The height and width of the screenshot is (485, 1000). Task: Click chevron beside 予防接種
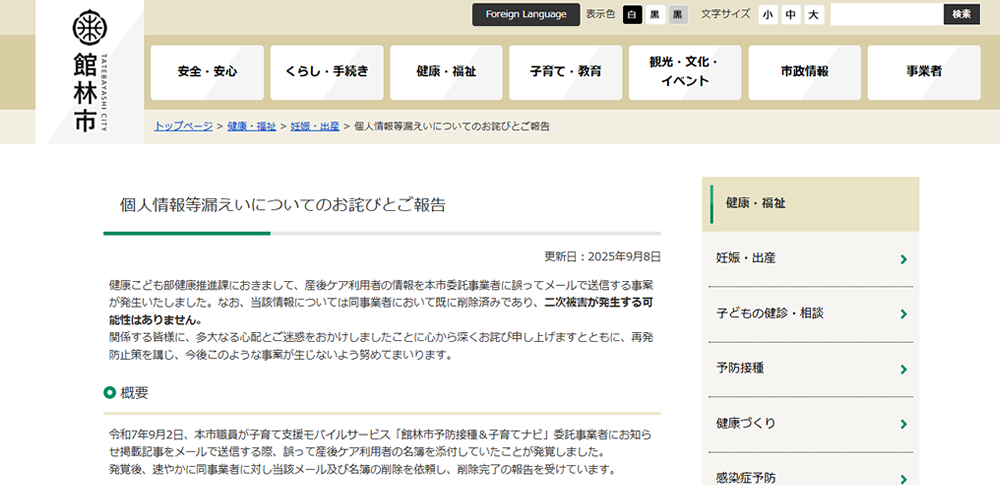pos(903,369)
